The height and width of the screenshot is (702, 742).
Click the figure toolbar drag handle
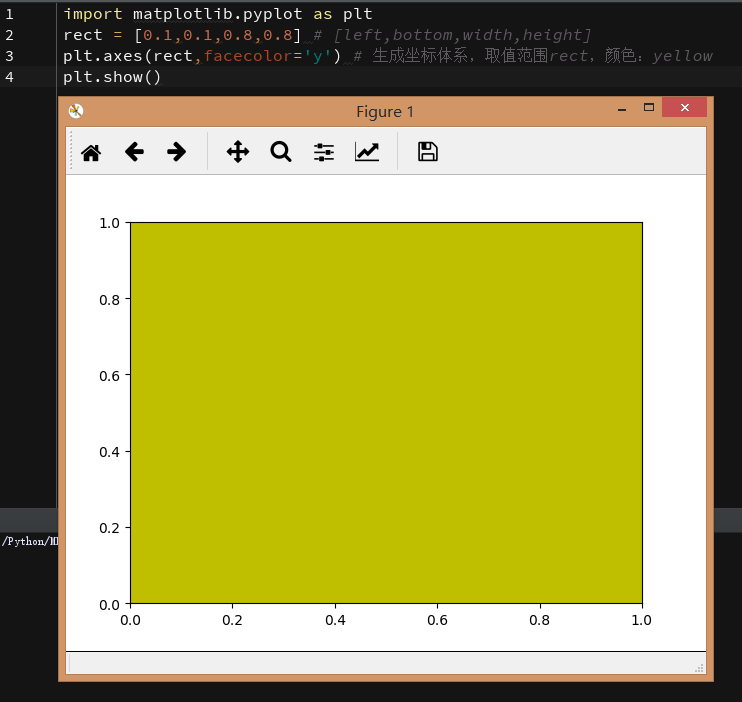pos(71,151)
